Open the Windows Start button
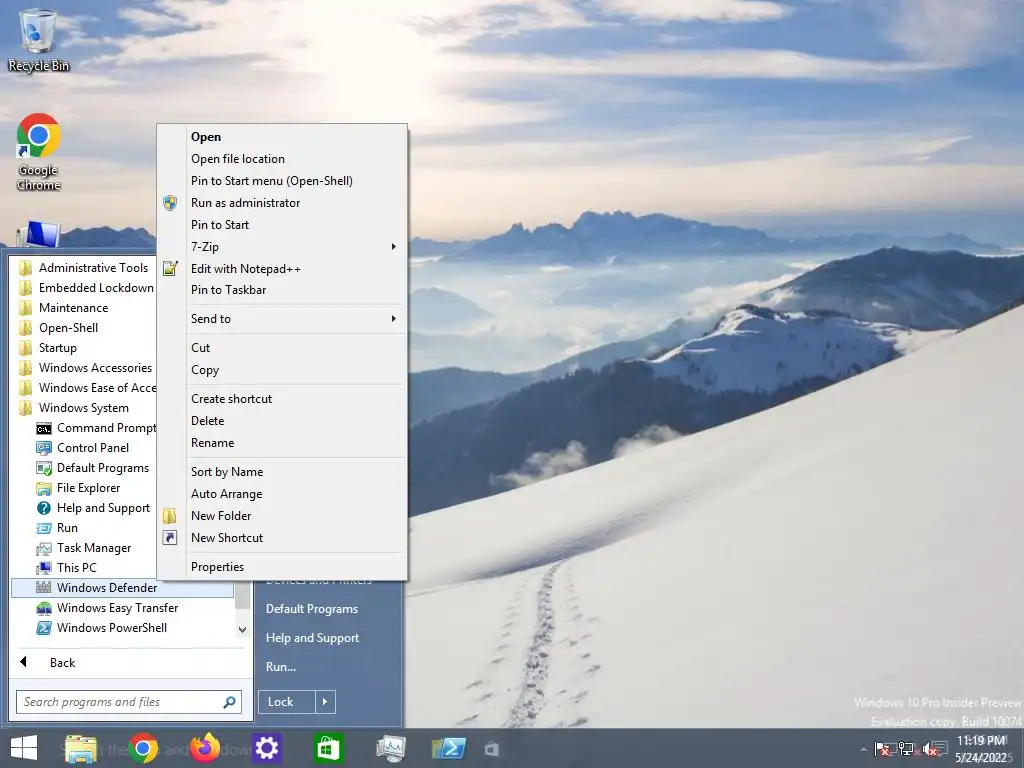 (24, 748)
